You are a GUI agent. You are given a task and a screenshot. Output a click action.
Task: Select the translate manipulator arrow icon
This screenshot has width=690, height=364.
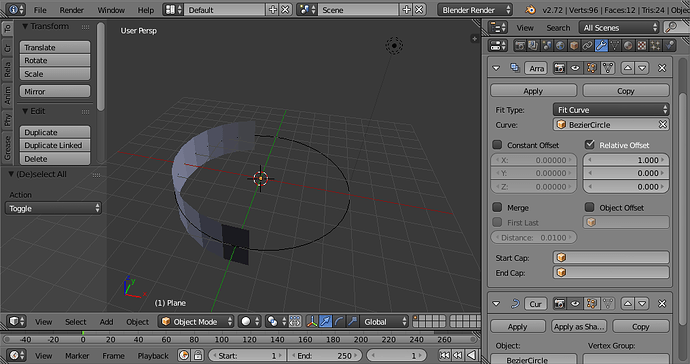pyautogui.click(x=326, y=322)
